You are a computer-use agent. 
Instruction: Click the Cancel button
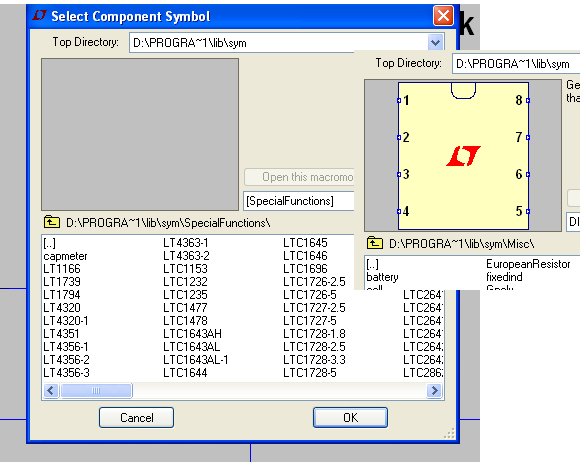point(136,417)
